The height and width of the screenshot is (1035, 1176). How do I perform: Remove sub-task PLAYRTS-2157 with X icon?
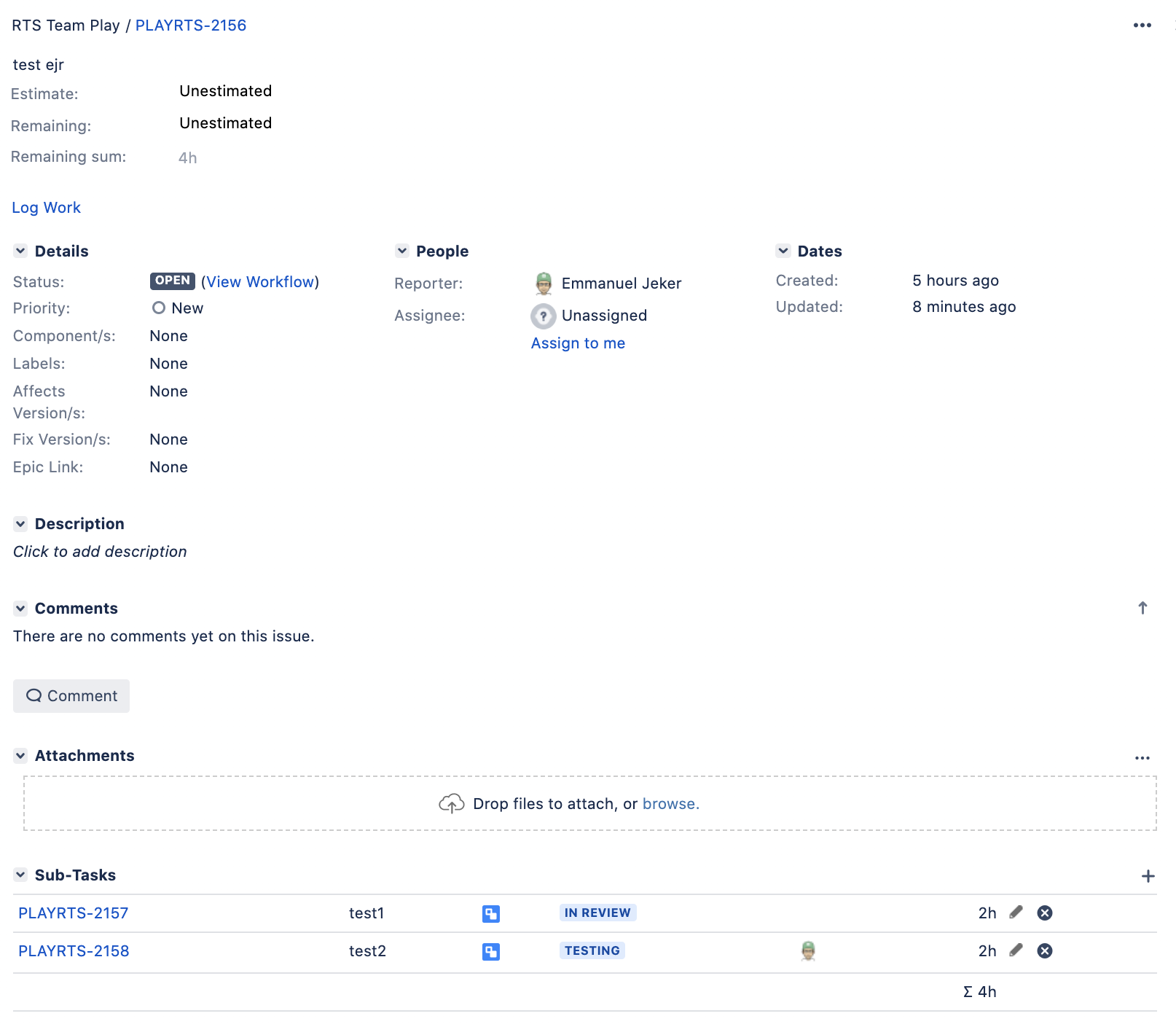pos(1044,913)
